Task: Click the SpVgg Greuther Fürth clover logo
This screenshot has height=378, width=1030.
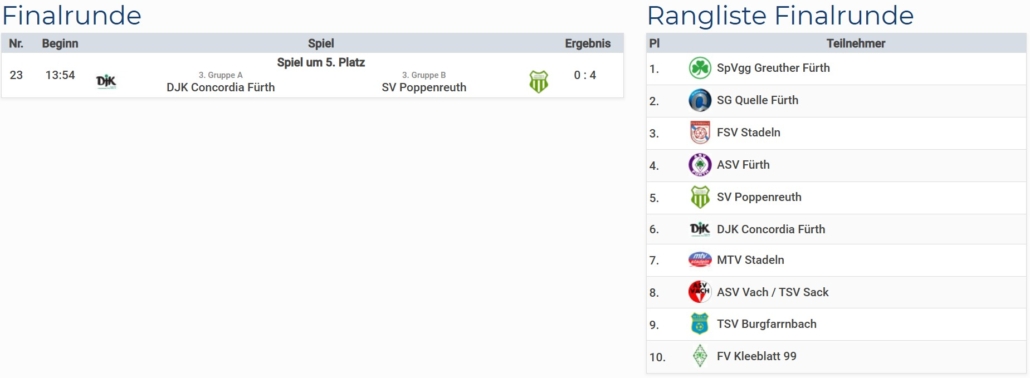Action: click(x=700, y=68)
